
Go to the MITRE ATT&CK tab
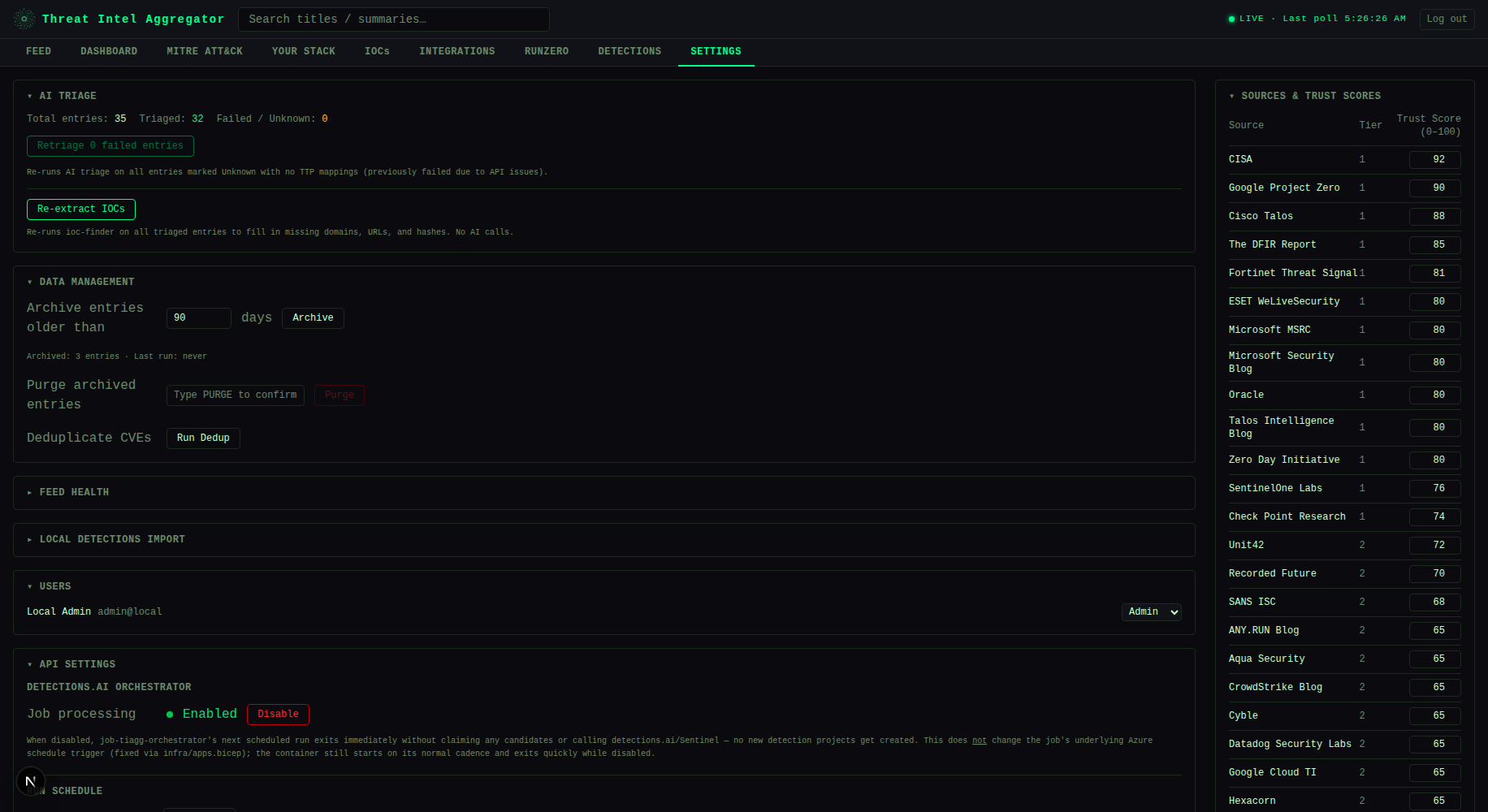(205, 51)
